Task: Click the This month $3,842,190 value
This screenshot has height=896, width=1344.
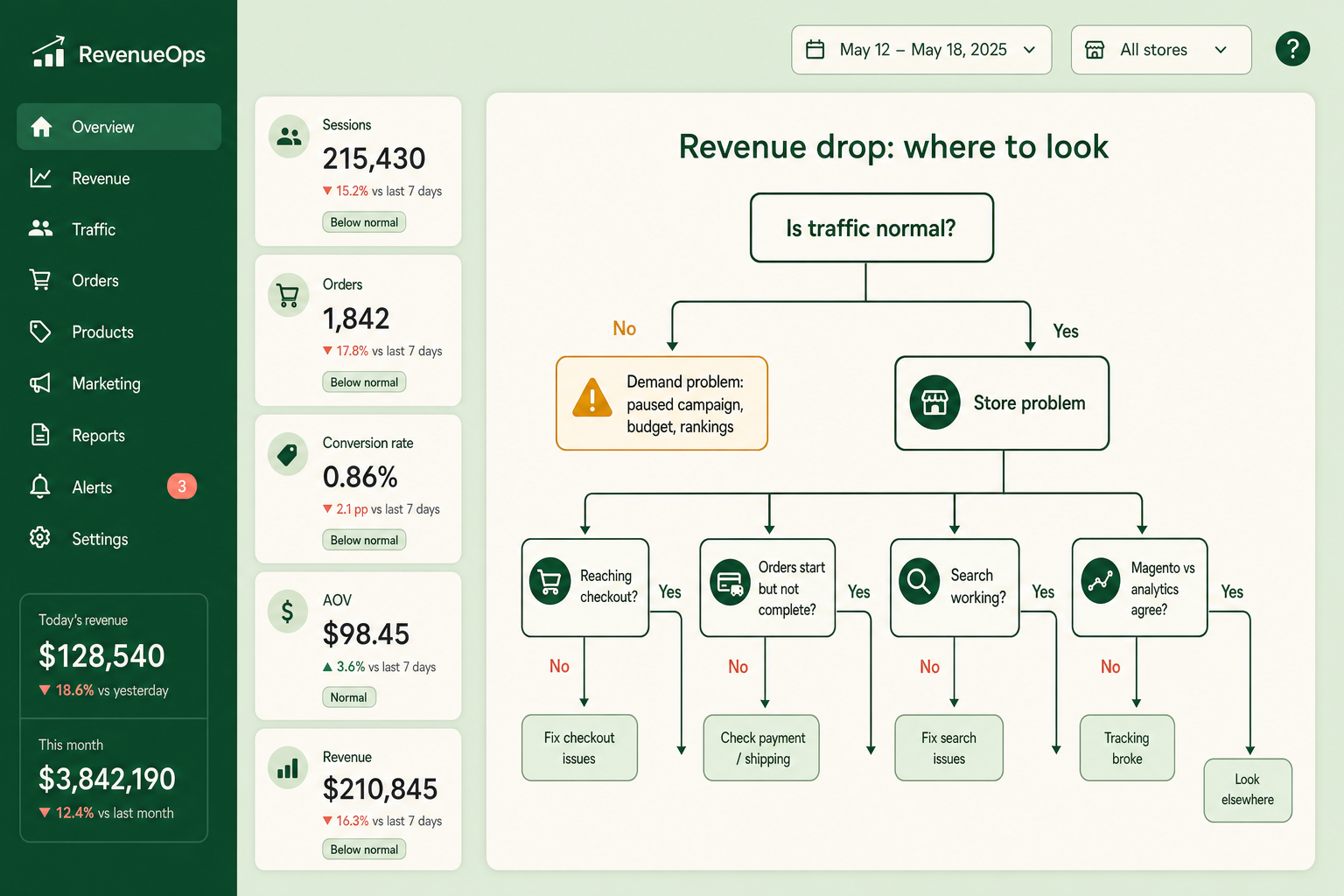Action: tap(107, 778)
